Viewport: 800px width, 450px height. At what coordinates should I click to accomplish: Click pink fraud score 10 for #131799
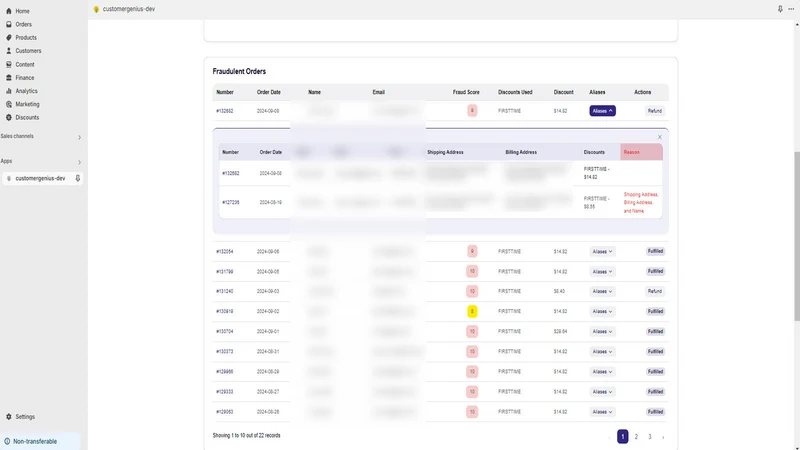coord(472,271)
